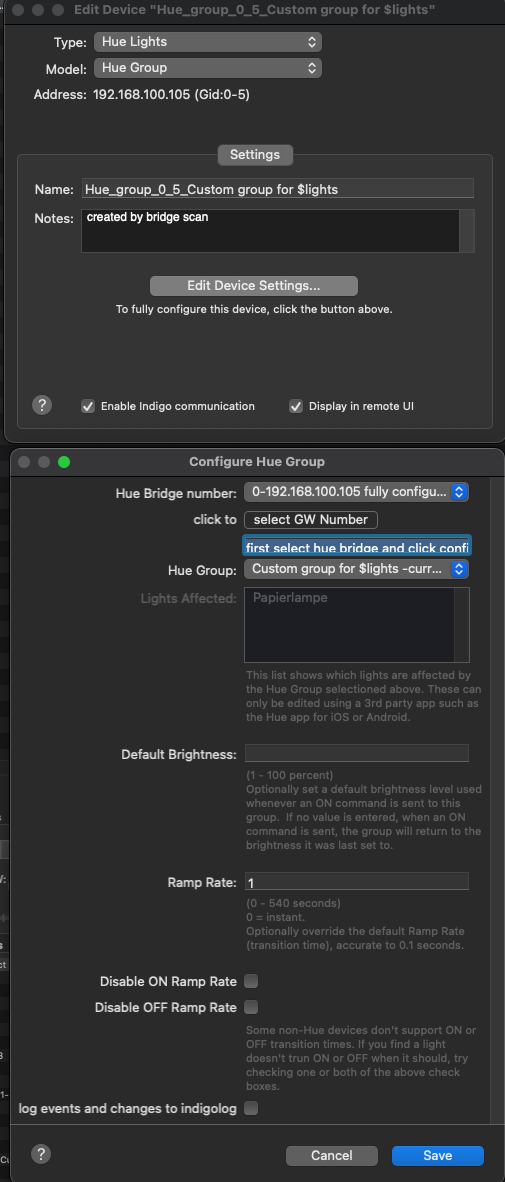Click into the device Name field

[x=277, y=188]
